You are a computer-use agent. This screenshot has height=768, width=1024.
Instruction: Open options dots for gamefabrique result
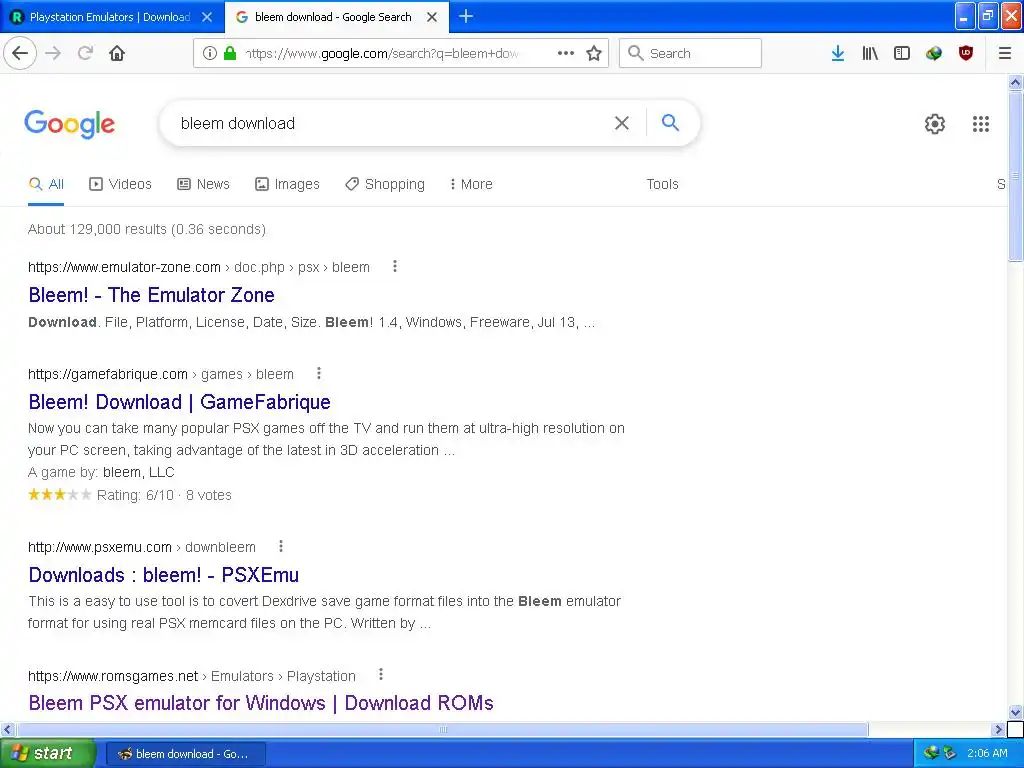(319, 374)
